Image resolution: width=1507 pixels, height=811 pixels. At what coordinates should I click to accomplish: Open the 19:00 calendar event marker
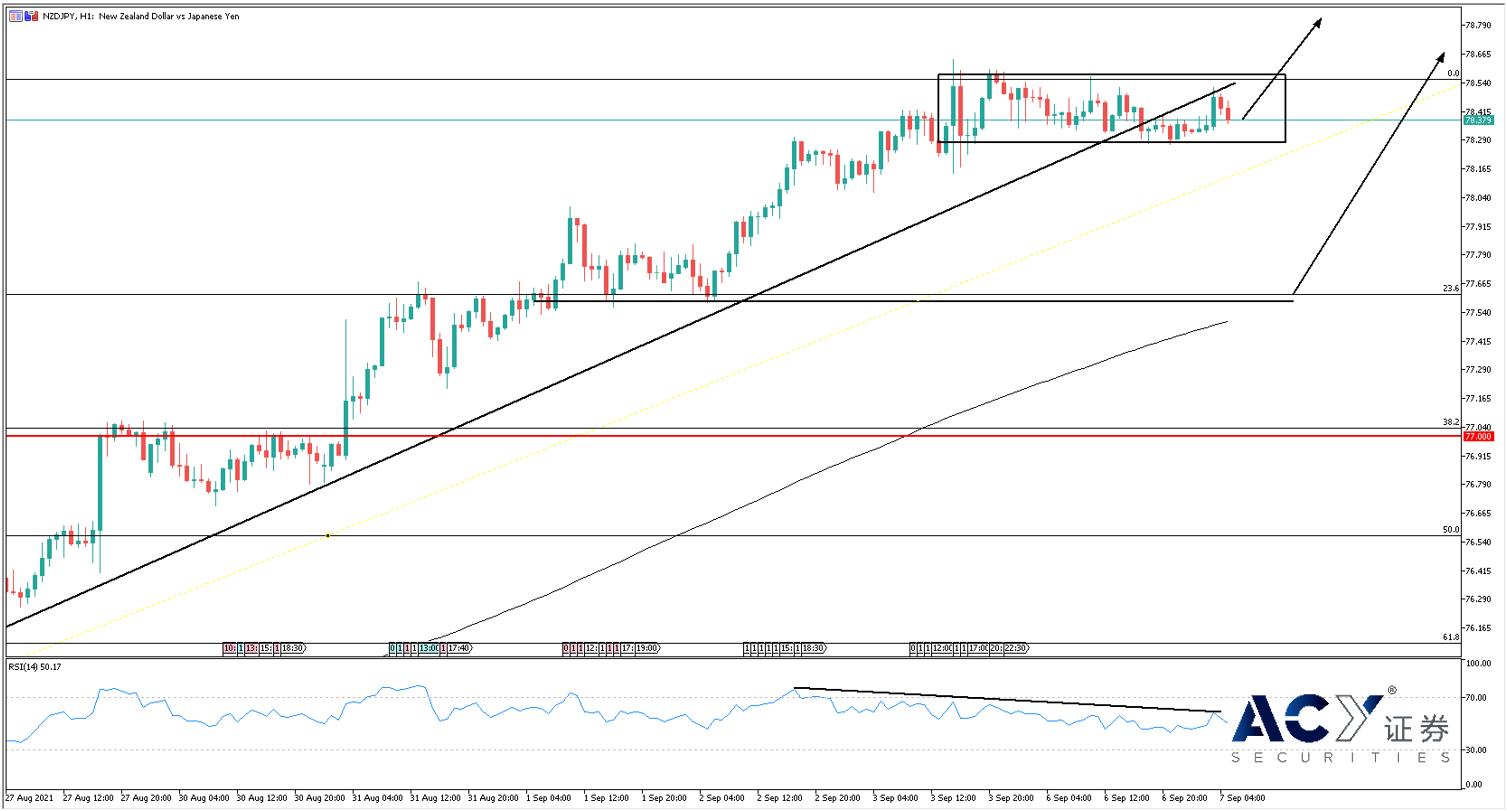[x=648, y=648]
